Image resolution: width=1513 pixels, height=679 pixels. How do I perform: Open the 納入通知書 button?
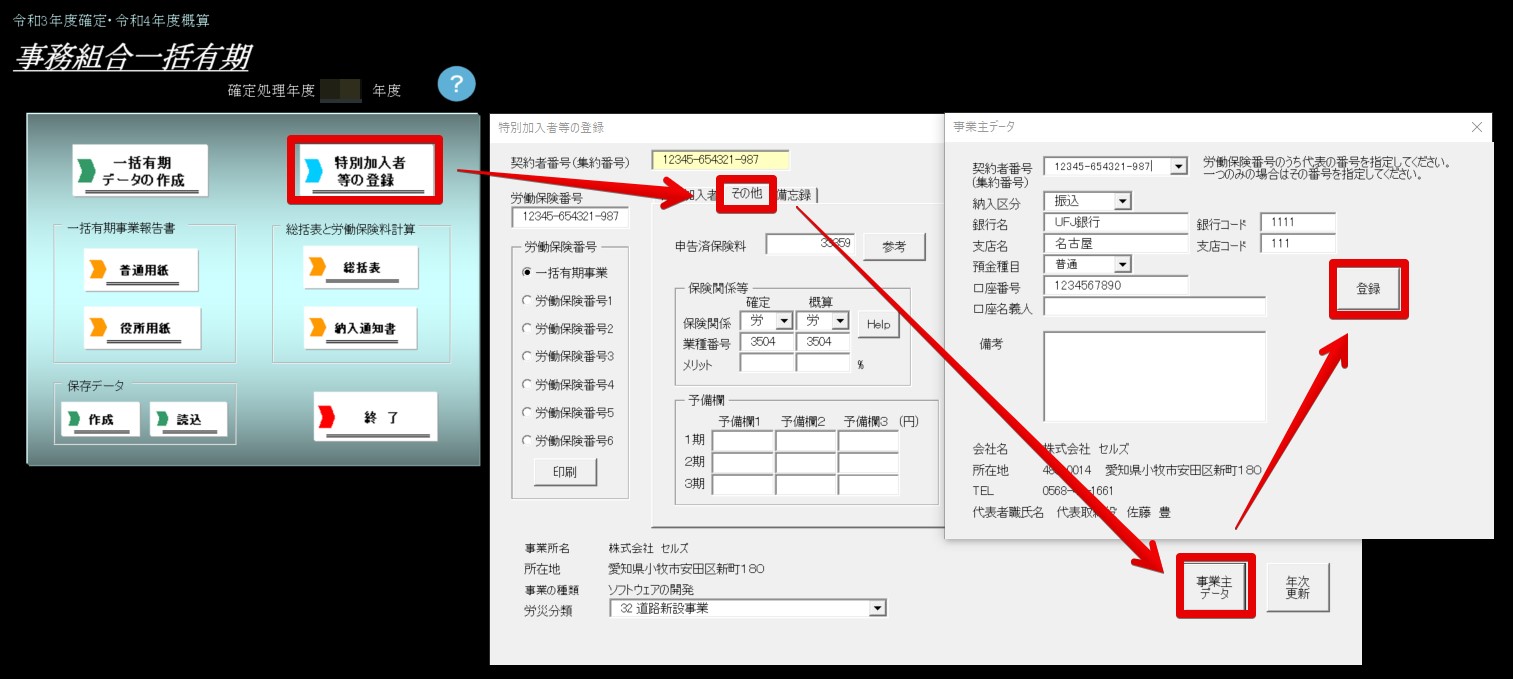click(360, 328)
